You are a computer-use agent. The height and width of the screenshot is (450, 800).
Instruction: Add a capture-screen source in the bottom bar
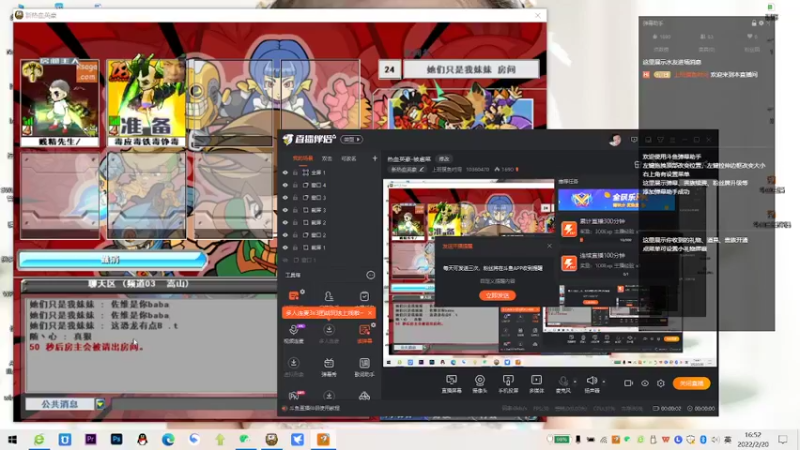click(x=451, y=384)
